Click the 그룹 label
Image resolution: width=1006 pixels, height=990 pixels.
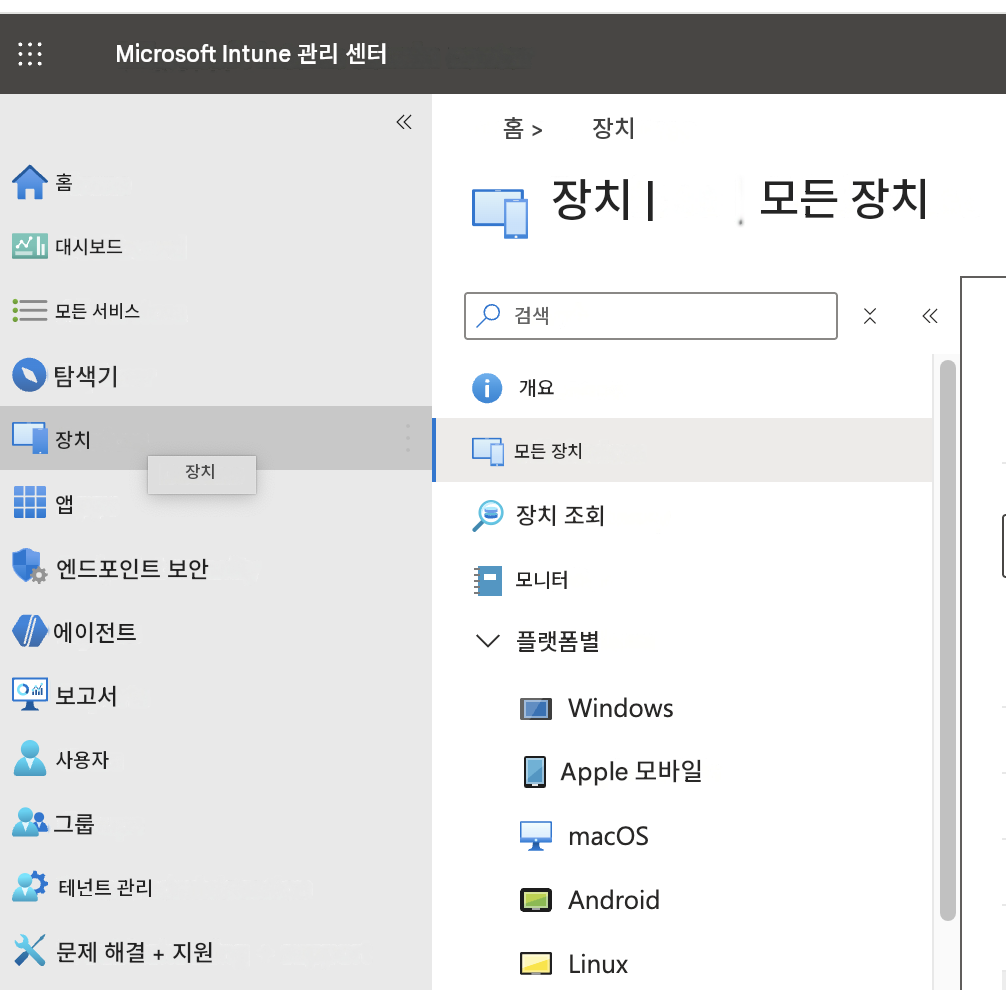tap(73, 823)
